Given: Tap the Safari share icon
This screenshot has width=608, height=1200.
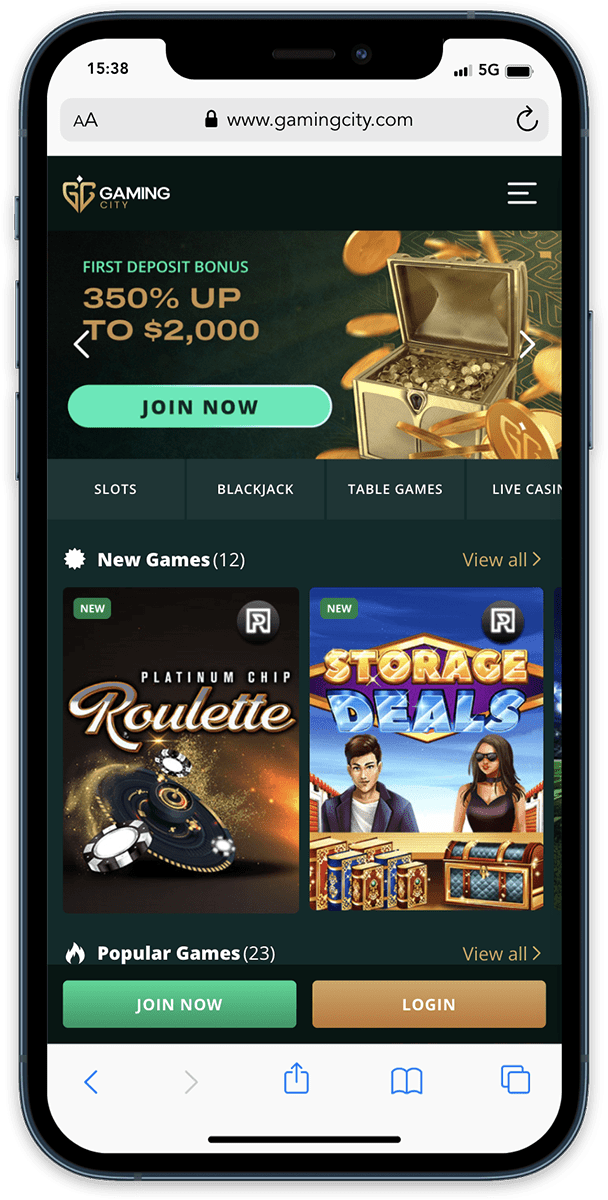Looking at the screenshot, I should click(x=297, y=1079).
